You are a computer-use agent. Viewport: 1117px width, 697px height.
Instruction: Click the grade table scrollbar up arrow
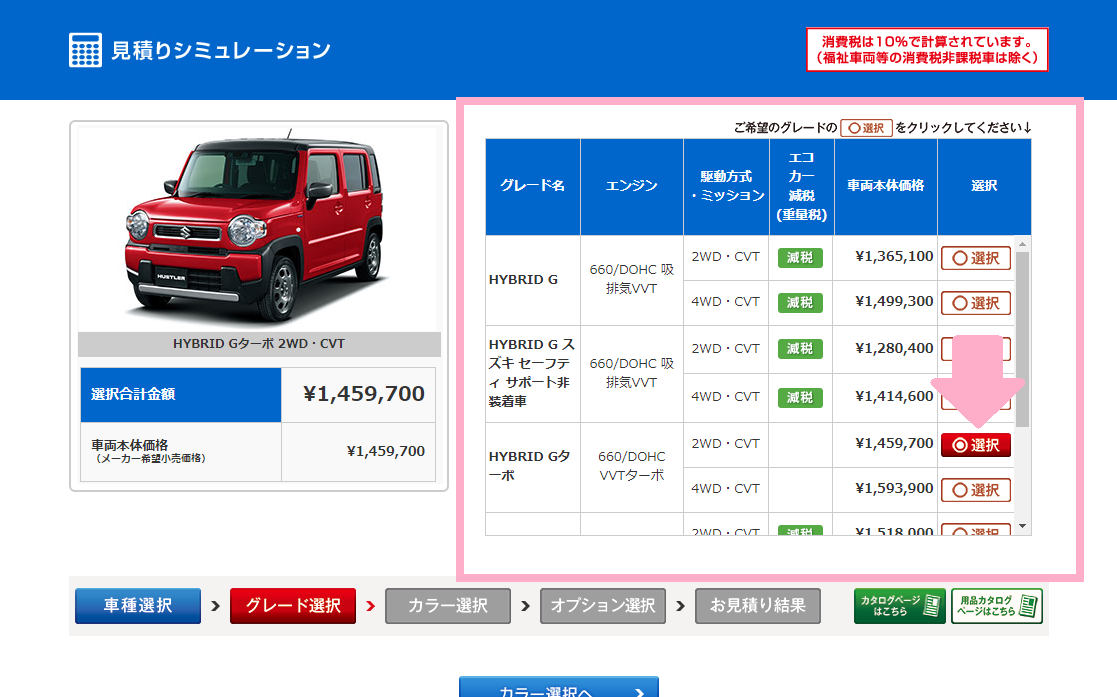[1022, 244]
